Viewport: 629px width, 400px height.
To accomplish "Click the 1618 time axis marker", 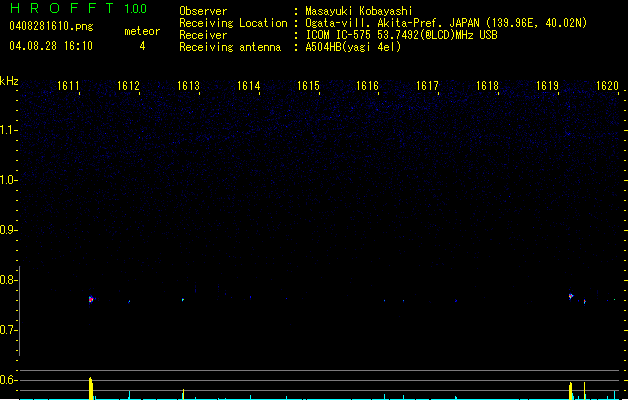I will click(x=487, y=86).
